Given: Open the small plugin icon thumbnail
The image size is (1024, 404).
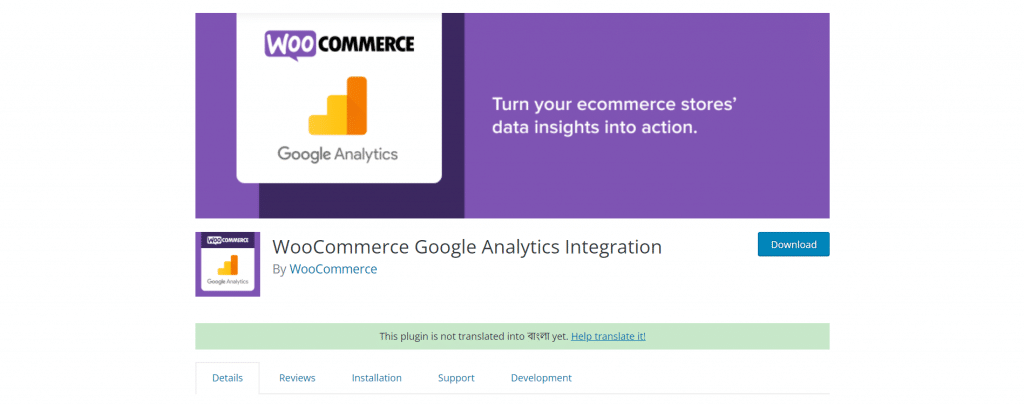Looking at the screenshot, I should [x=227, y=264].
